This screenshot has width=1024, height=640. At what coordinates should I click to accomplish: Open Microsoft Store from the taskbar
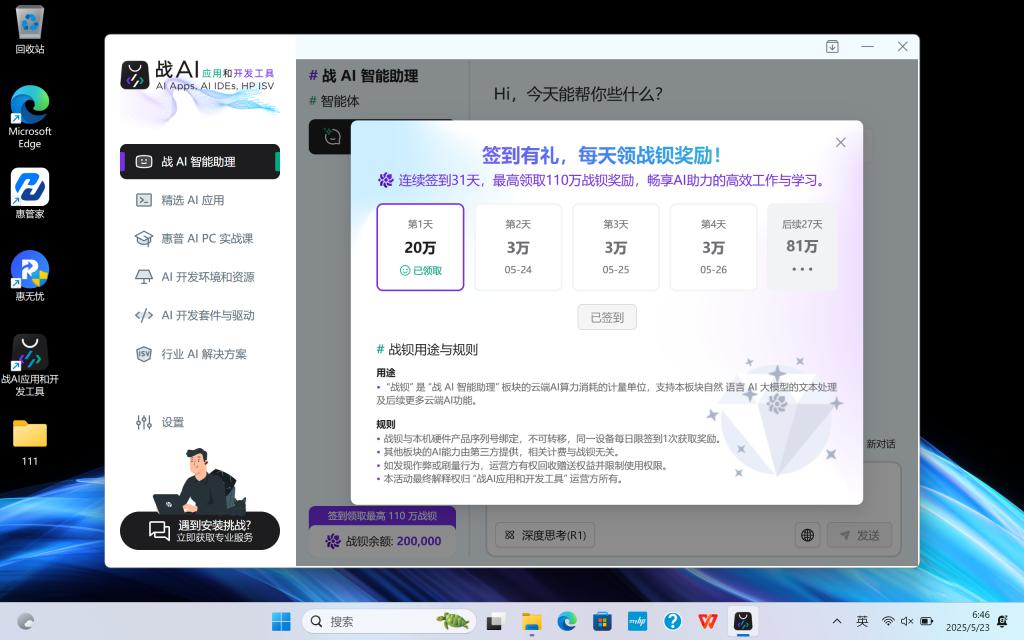coord(602,621)
